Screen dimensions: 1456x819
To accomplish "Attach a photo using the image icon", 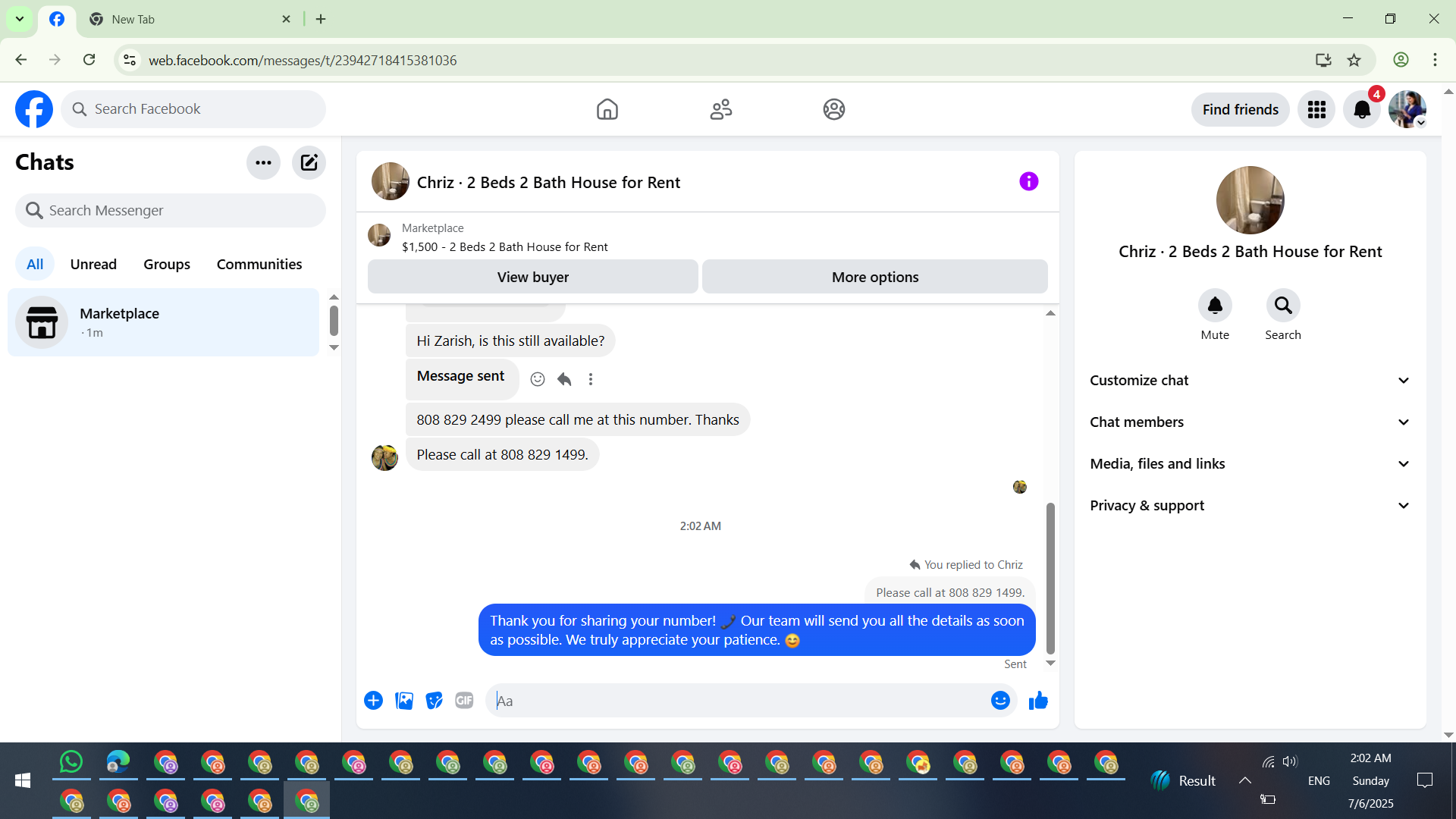I will click(404, 701).
